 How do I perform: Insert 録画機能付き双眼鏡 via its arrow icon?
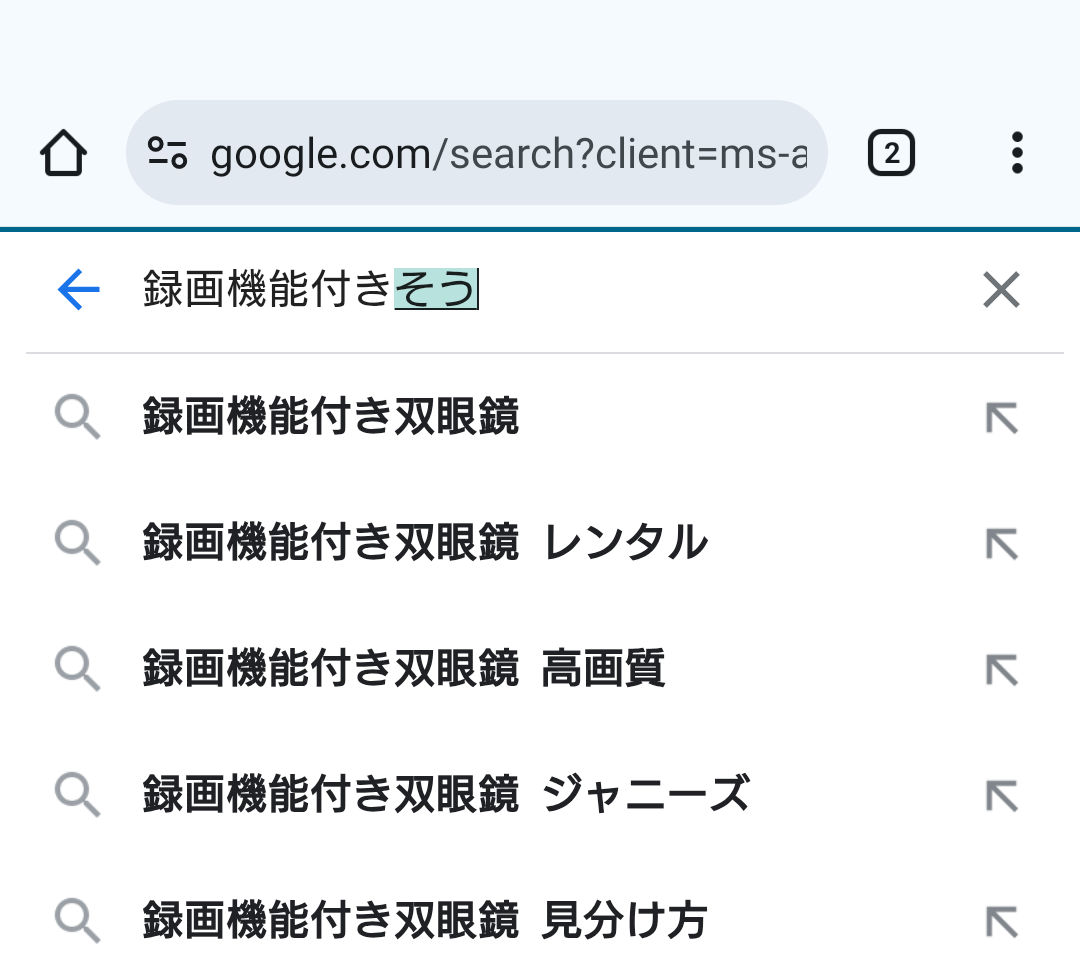(1001, 418)
